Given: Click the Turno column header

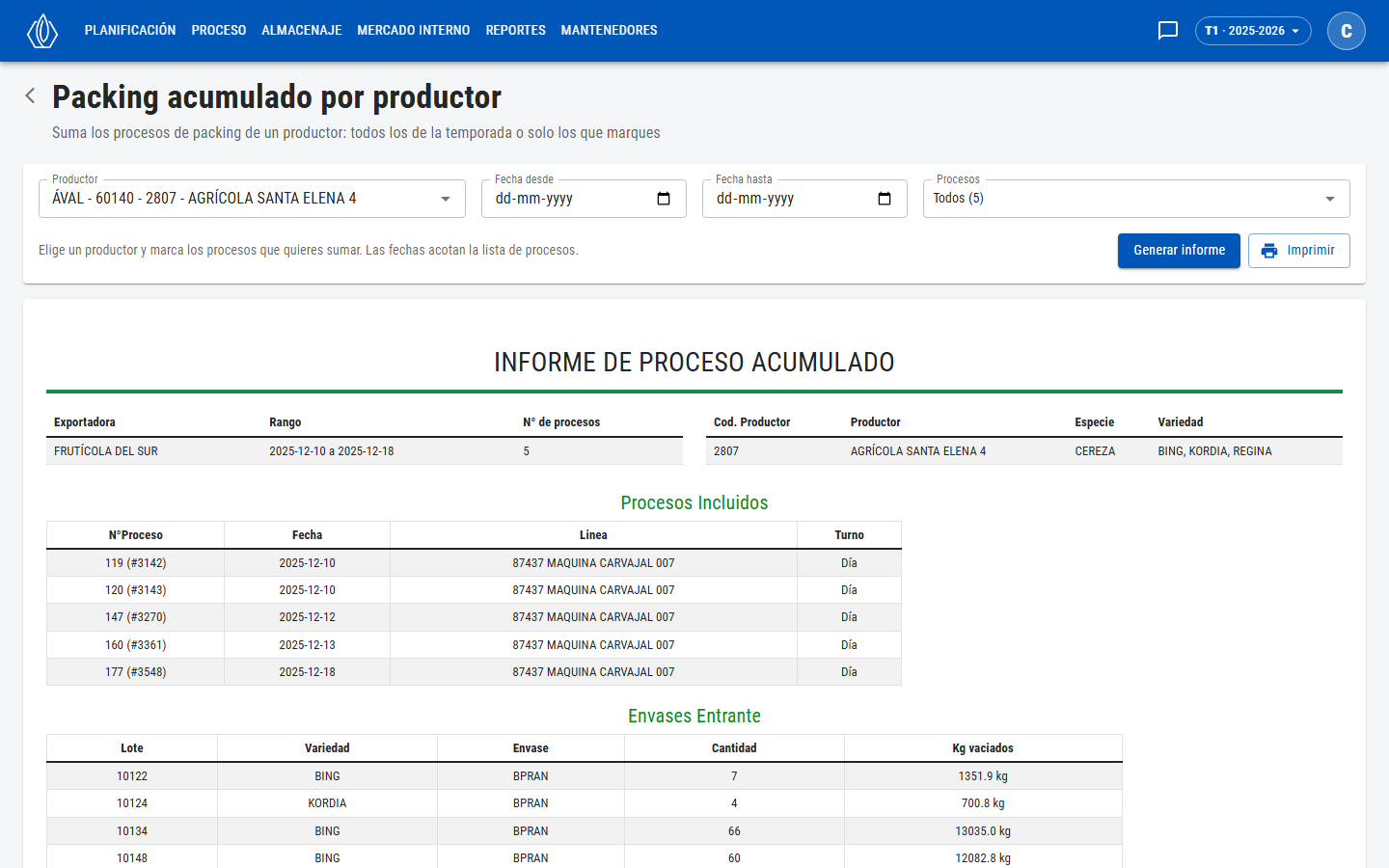Looking at the screenshot, I should coord(850,535).
